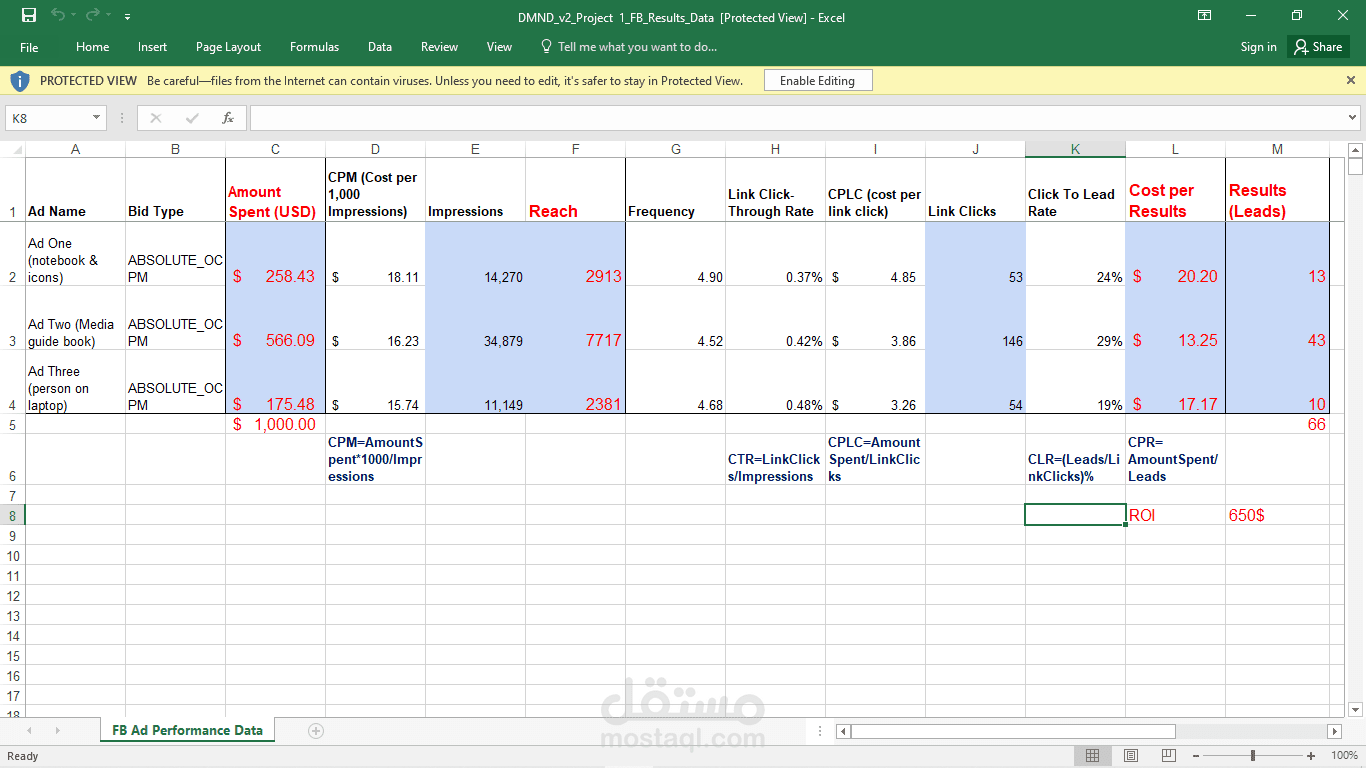Screen dimensions: 1366x768
Task: Click the Undo arrow icon
Action: [x=58, y=16]
